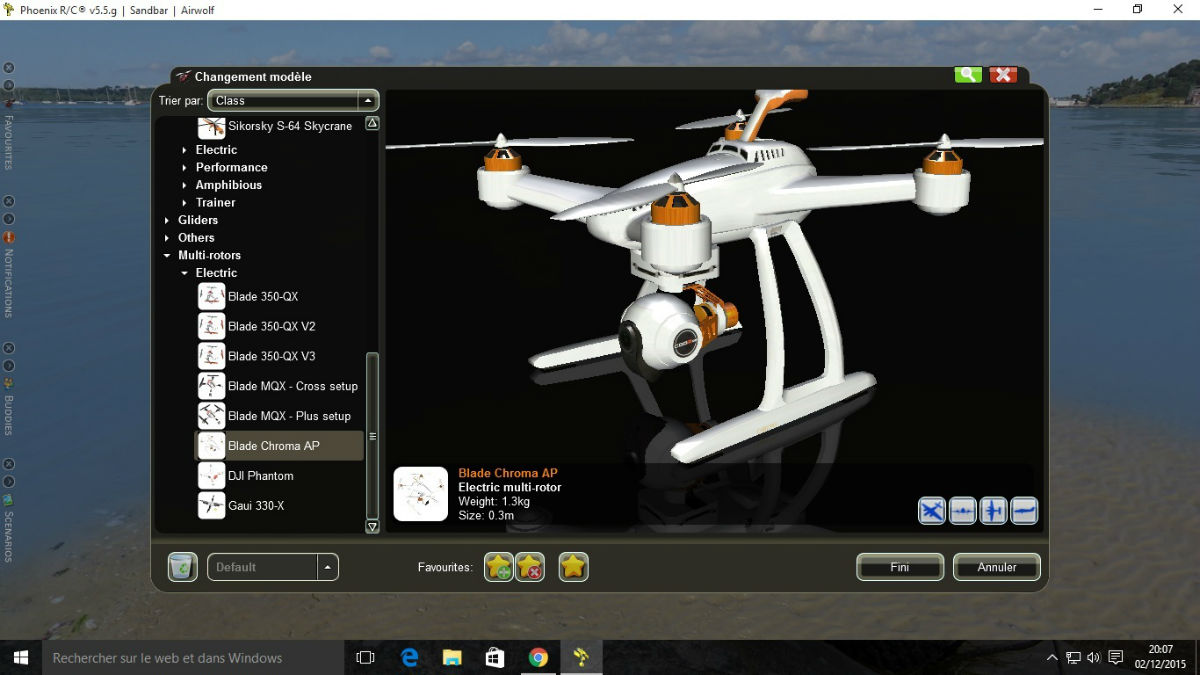Cancel with the Annuler button

[997, 567]
